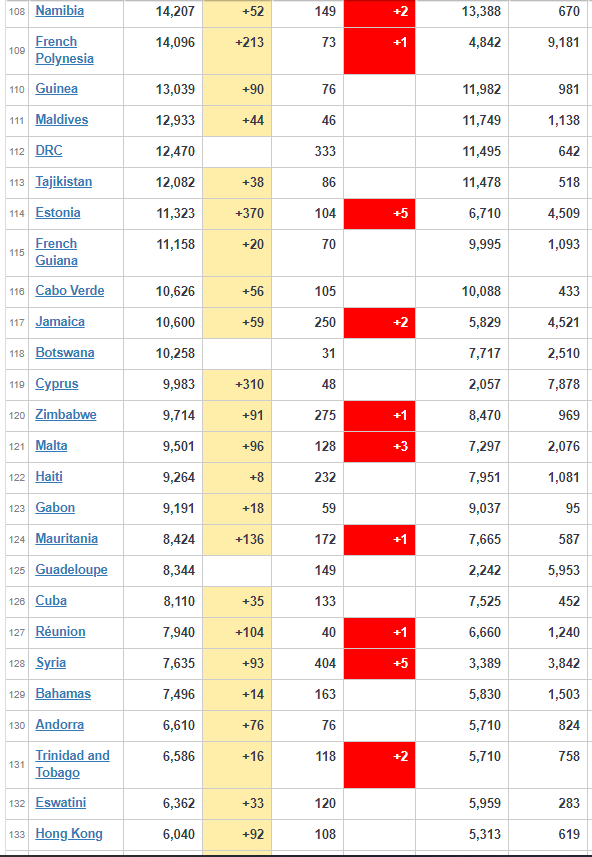
Task: Open the Réunion link
Action: pyautogui.click(x=60, y=631)
